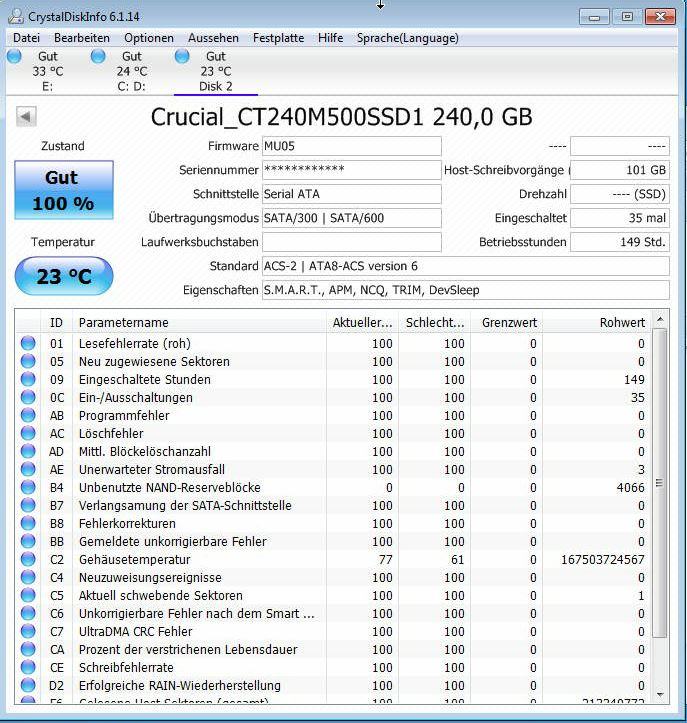
Task: Click status orb of Neuzuweisungsereignisse row
Action: [28, 577]
